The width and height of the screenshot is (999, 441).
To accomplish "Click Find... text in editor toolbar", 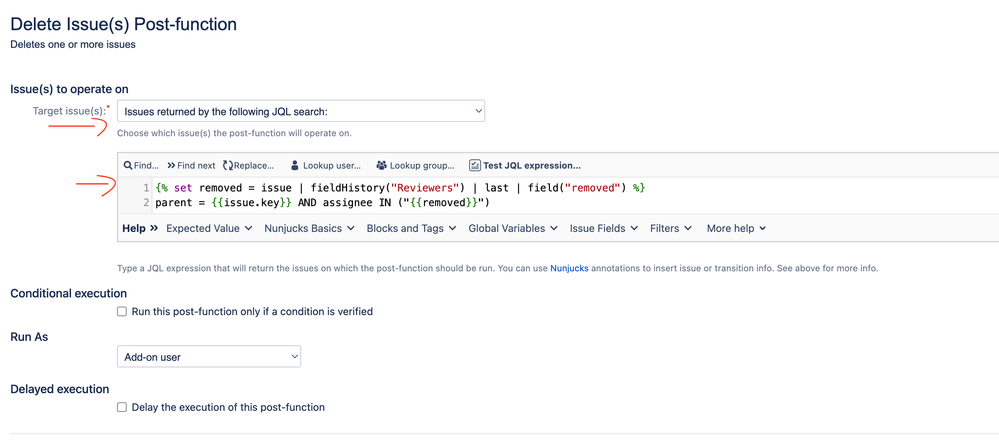I will [x=146, y=166].
